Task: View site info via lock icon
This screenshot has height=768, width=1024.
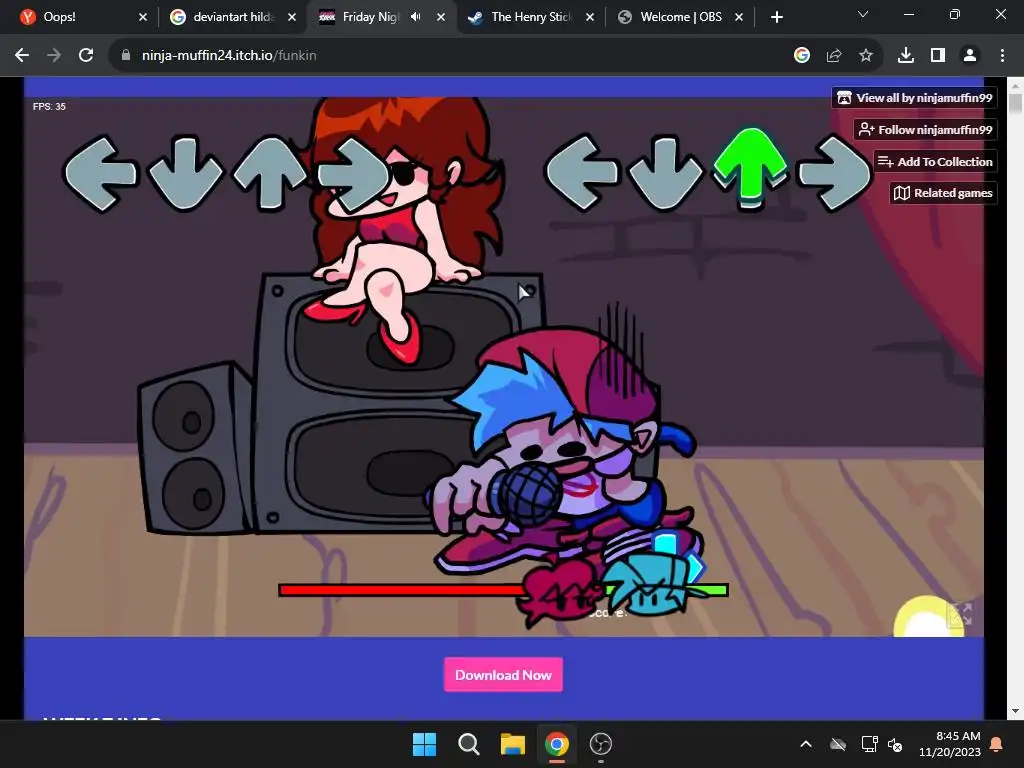Action: pos(126,56)
